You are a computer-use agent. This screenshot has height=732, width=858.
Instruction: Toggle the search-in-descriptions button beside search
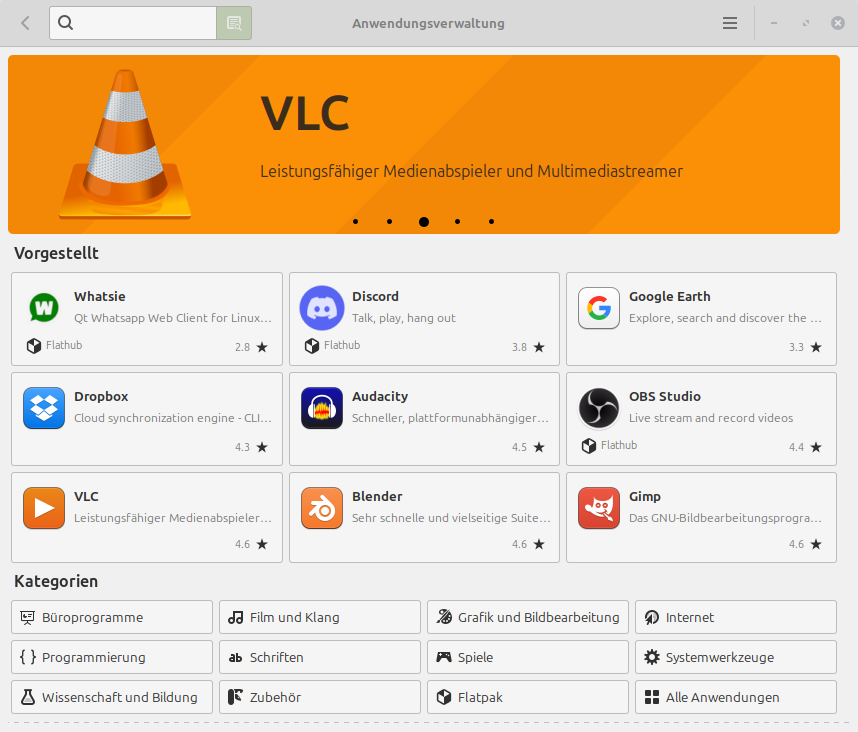234,23
